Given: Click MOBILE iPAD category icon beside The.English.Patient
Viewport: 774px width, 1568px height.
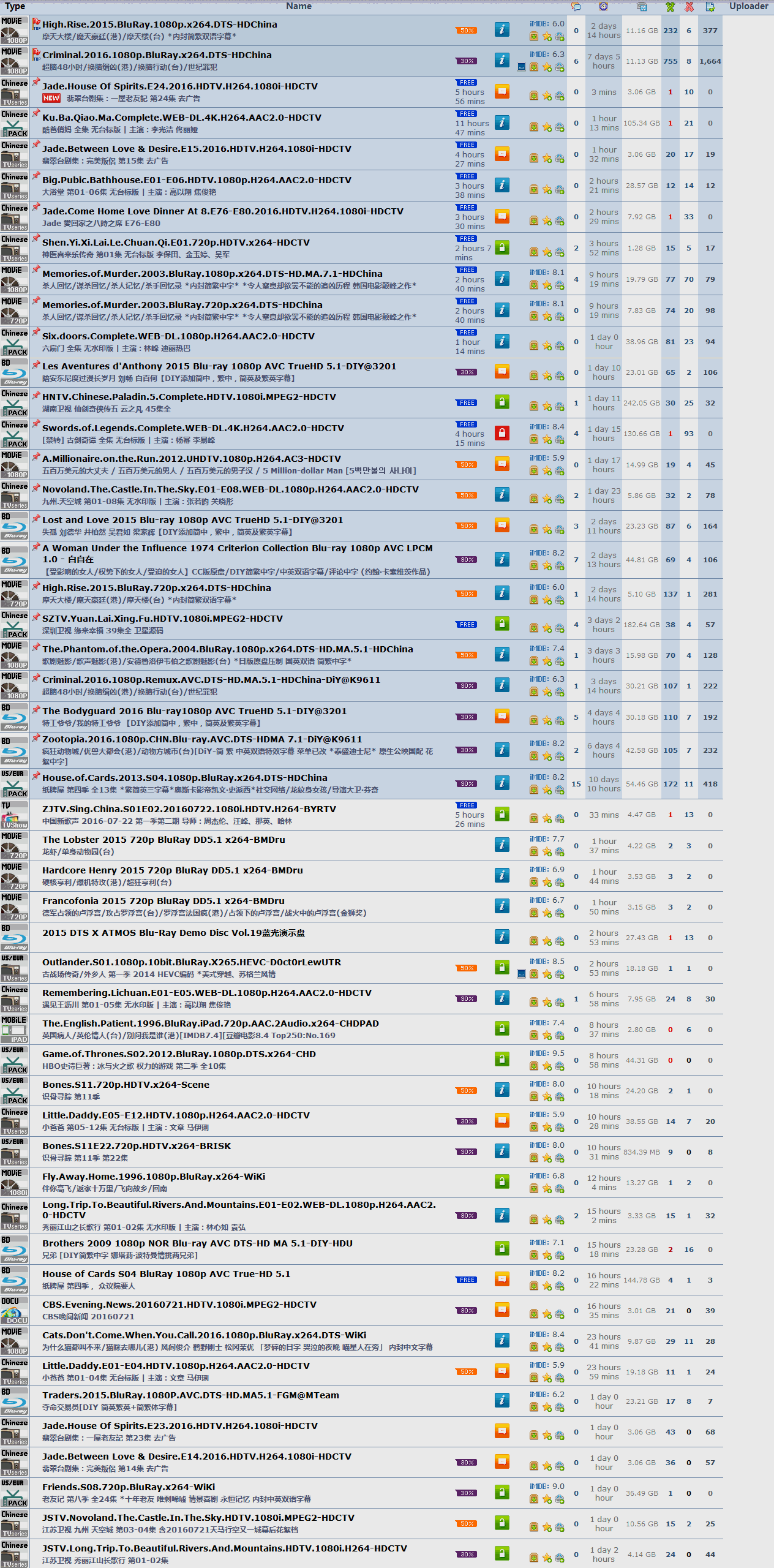Looking at the screenshot, I should tap(15, 1029).
